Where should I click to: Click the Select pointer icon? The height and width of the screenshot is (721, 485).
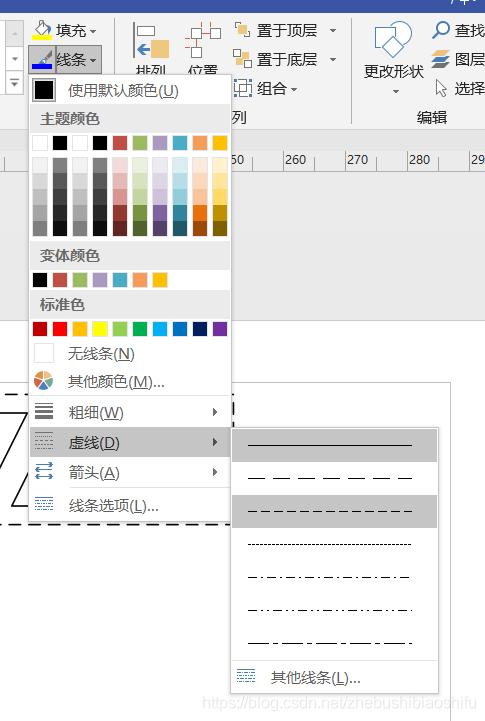click(x=441, y=88)
